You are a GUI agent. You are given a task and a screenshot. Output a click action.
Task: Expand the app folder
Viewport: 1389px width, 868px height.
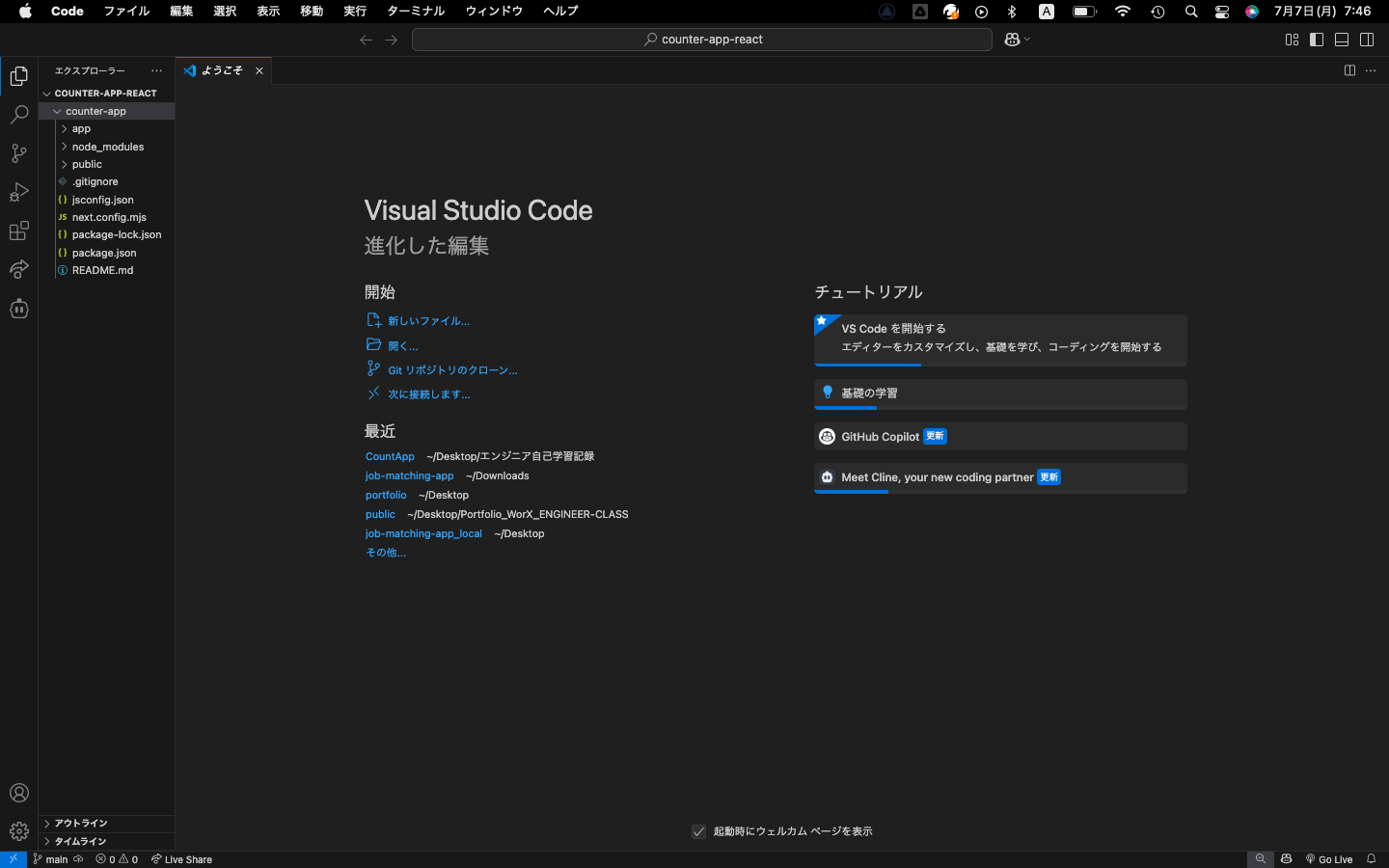pyautogui.click(x=106, y=128)
